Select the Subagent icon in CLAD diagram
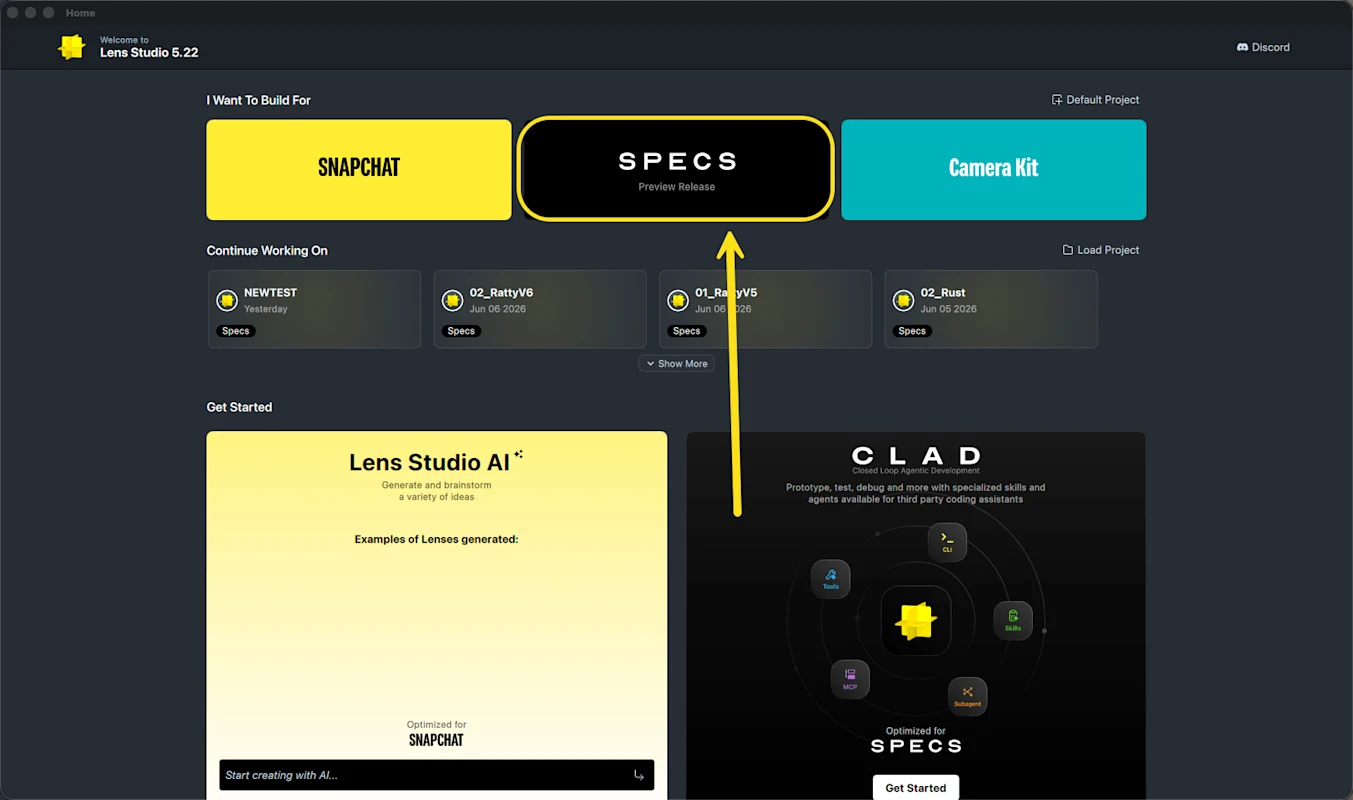This screenshot has width=1353, height=800. click(x=968, y=696)
